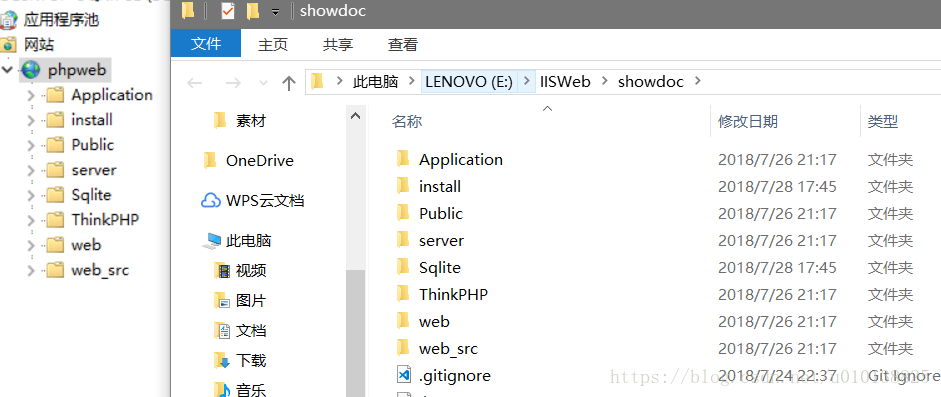Expand chevron after IISWeb breadcrumb
The height and width of the screenshot is (397, 941).
[604, 82]
